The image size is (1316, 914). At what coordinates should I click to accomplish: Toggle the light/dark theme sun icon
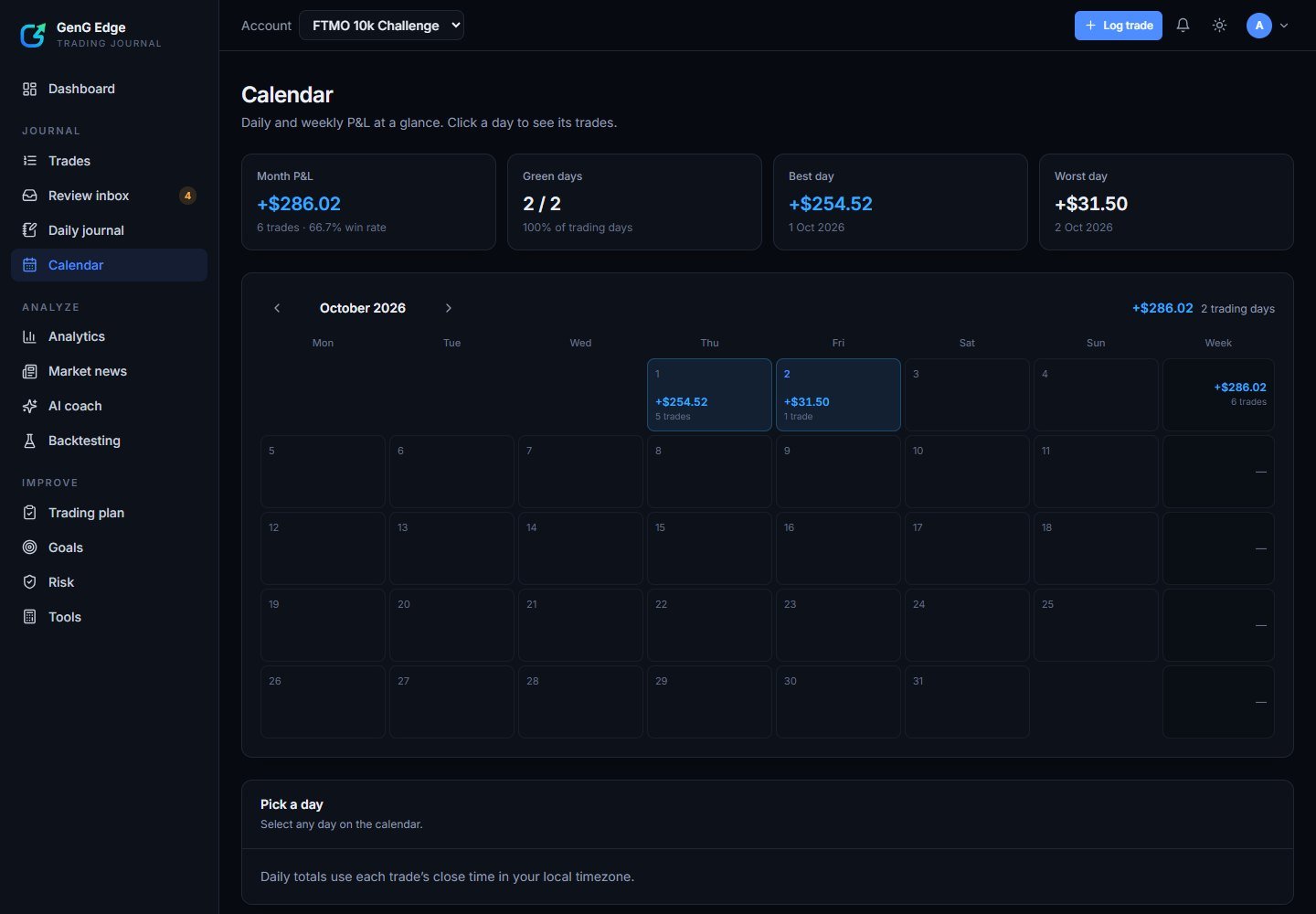[1219, 26]
